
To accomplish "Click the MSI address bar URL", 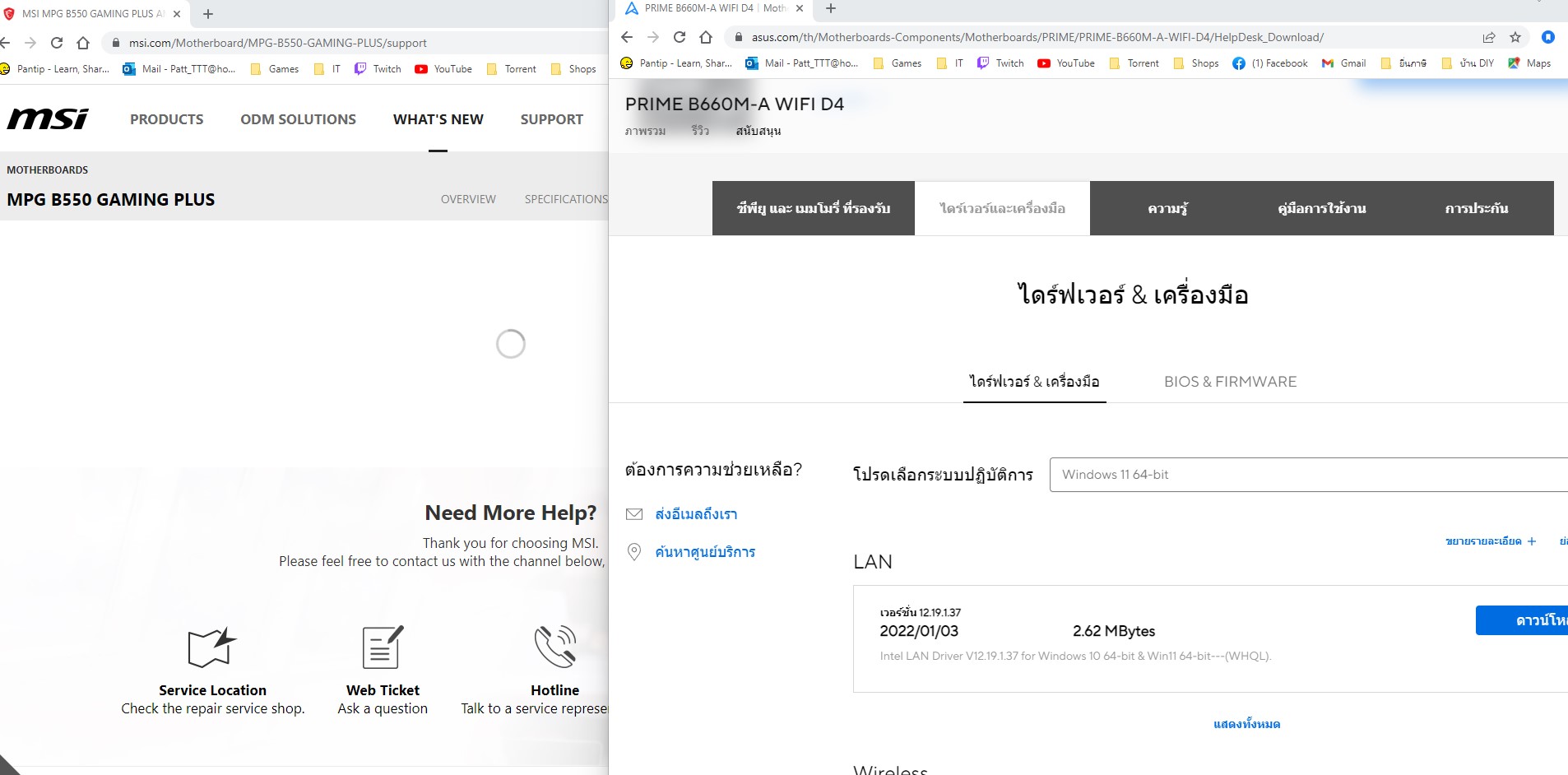I will [x=277, y=43].
